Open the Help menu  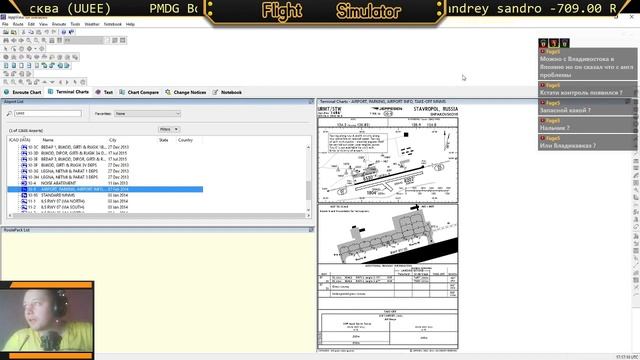click(x=130, y=24)
